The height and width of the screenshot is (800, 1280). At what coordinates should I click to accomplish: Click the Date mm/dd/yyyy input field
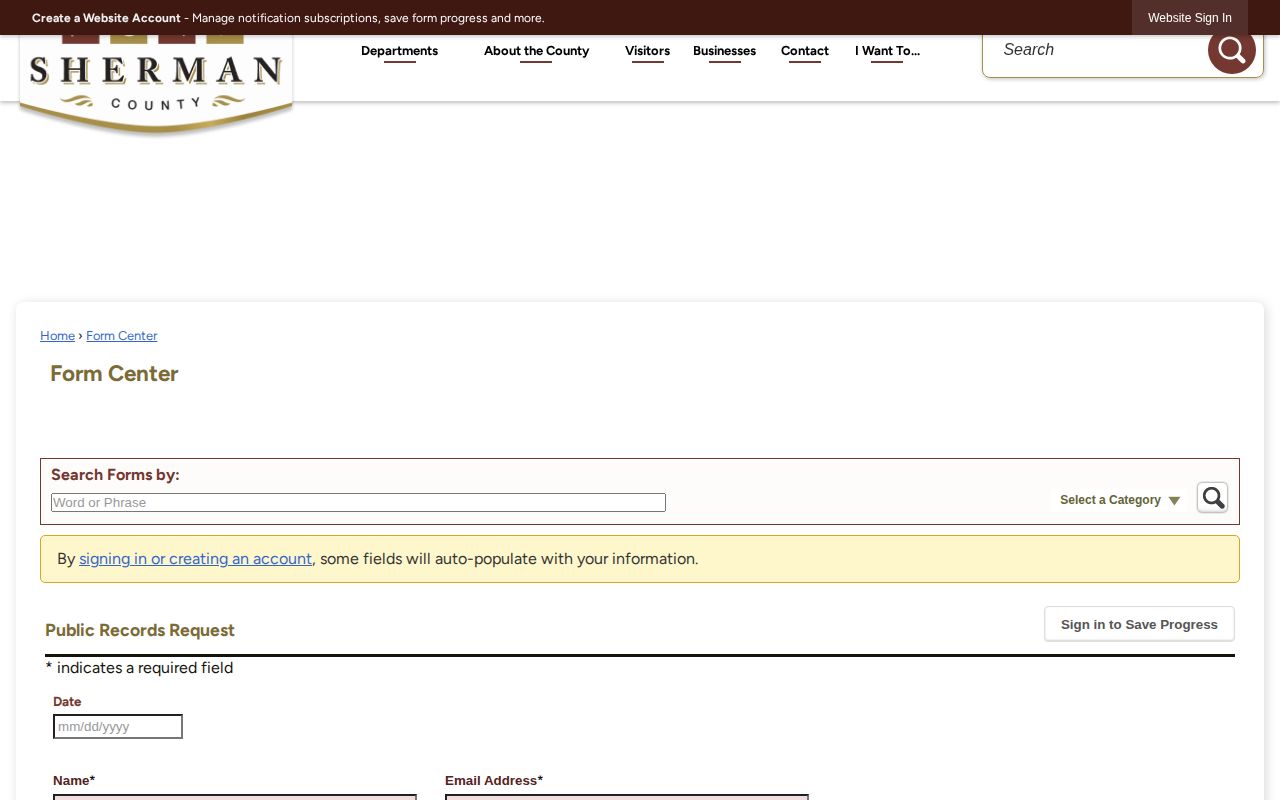click(118, 727)
